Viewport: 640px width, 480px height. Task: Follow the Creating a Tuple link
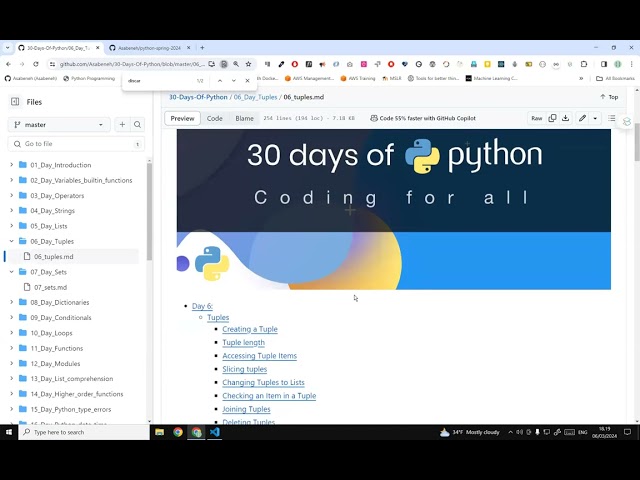(x=250, y=329)
